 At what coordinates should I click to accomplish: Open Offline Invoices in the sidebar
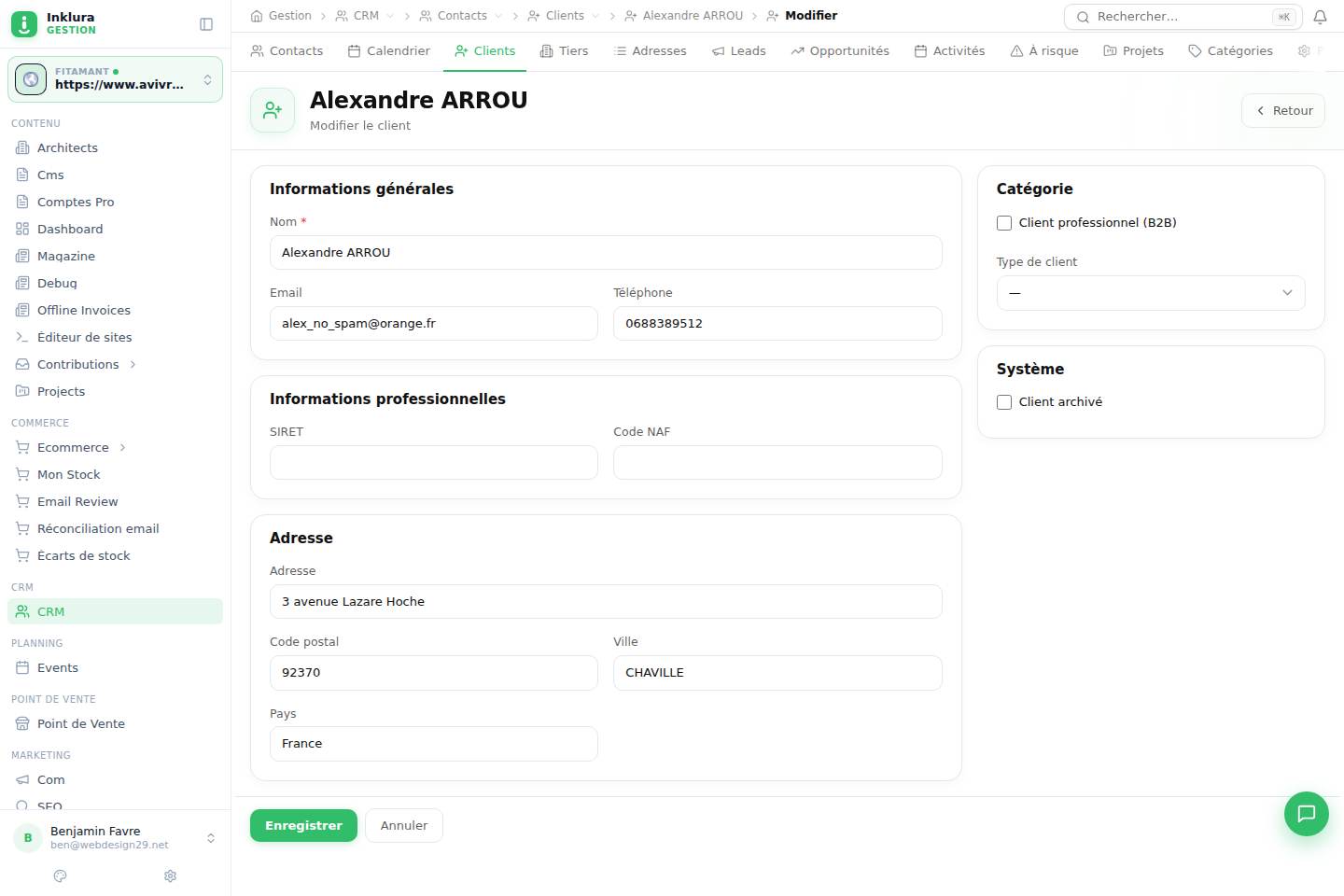point(115,310)
